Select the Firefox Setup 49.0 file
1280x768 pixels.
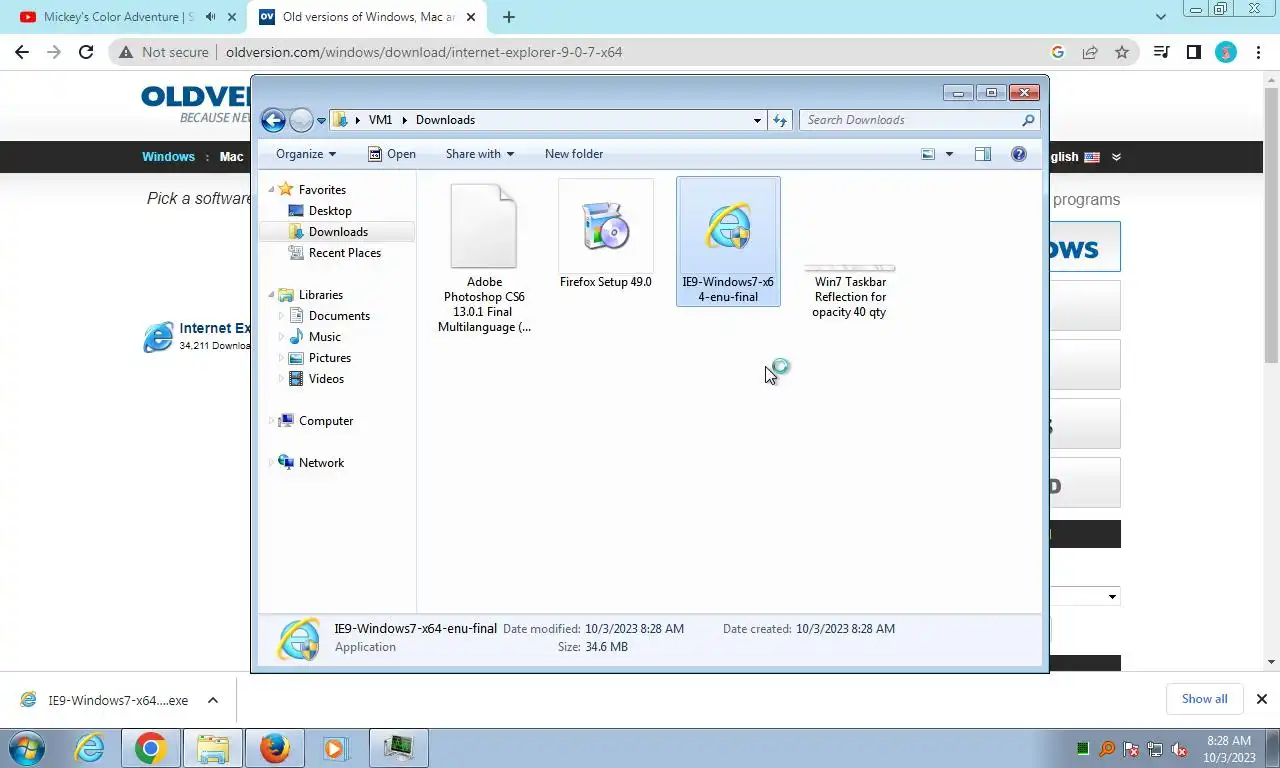click(x=606, y=235)
